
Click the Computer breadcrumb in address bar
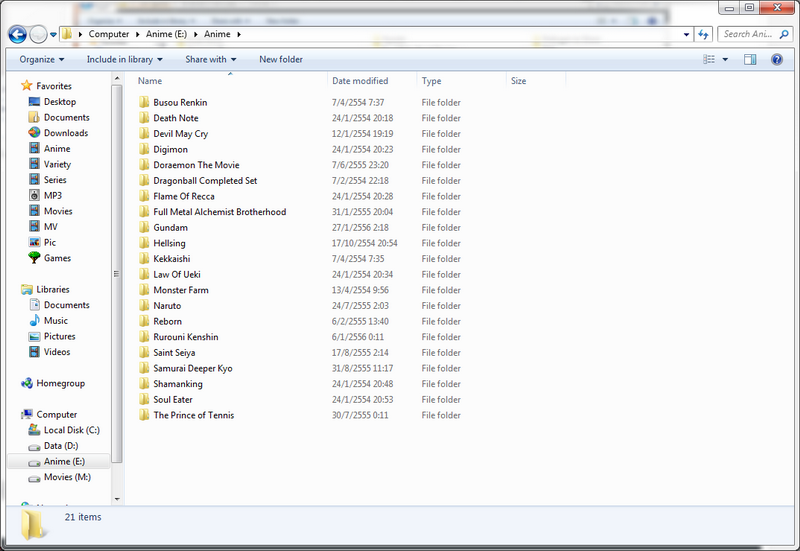[109, 34]
